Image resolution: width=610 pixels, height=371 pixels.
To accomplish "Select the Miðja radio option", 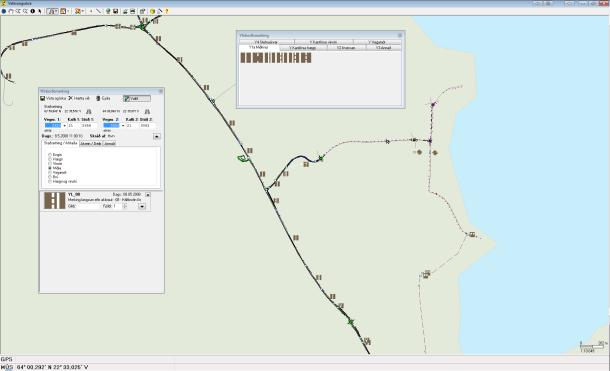I will coord(50,168).
